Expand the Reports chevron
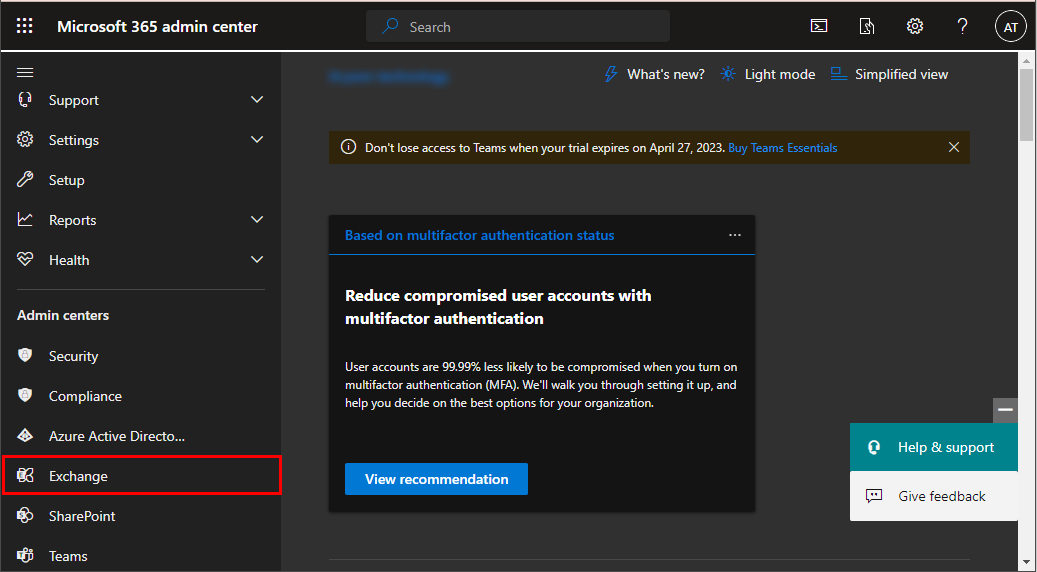The height and width of the screenshot is (572, 1037). 257,220
